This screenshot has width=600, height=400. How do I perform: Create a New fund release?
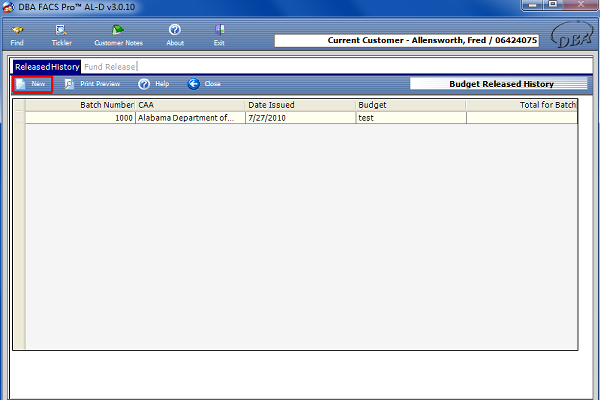[x=33, y=84]
